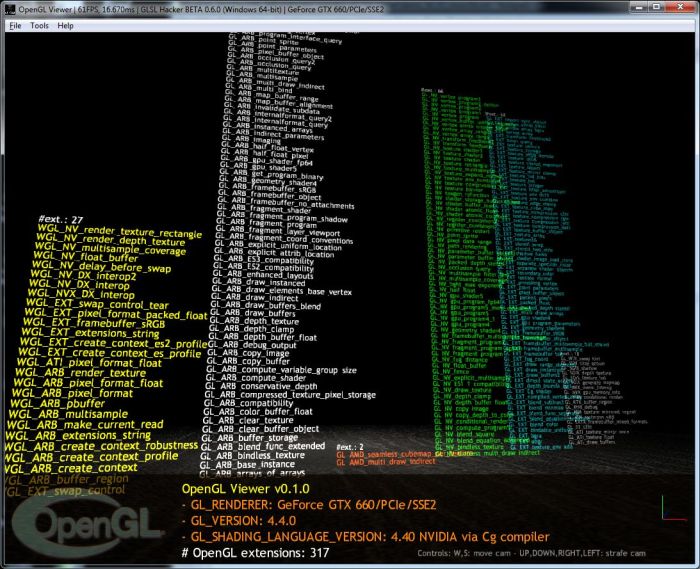Select GL_ARB_enhanced_layouts text
Screen dimensions: 700x569
click(262, 274)
